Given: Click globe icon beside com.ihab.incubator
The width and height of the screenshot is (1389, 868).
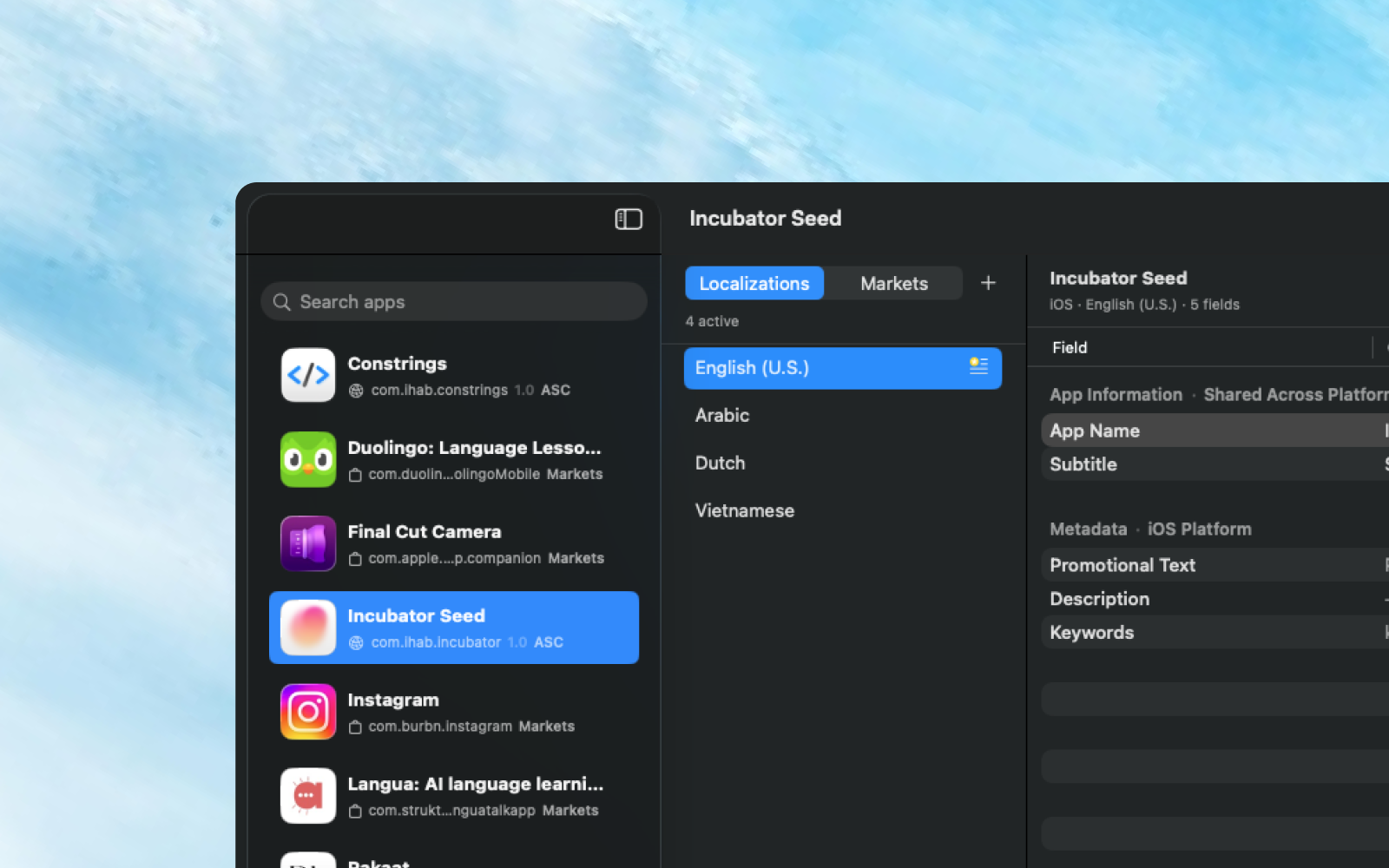Looking at the screenshot, I should coord(356,643).
